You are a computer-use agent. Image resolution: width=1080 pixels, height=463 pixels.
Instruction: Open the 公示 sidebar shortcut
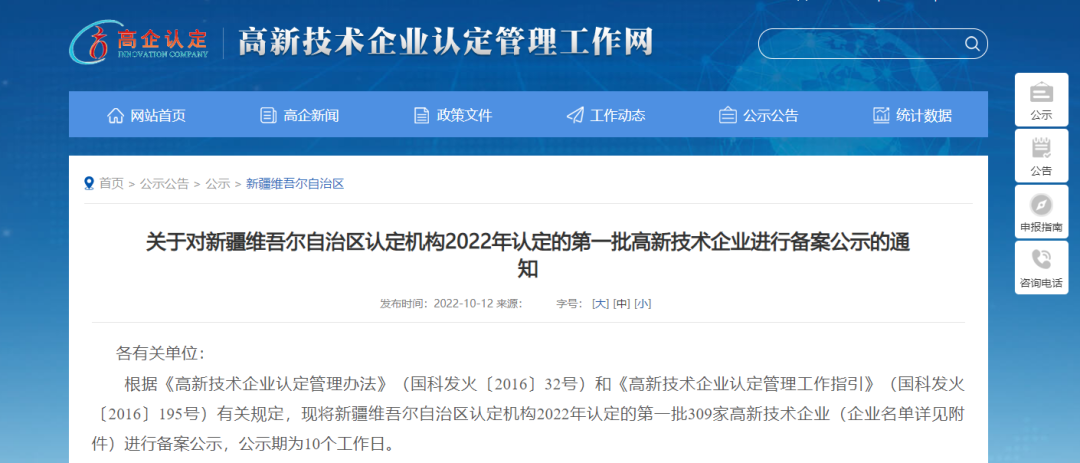coord(1041,100)
